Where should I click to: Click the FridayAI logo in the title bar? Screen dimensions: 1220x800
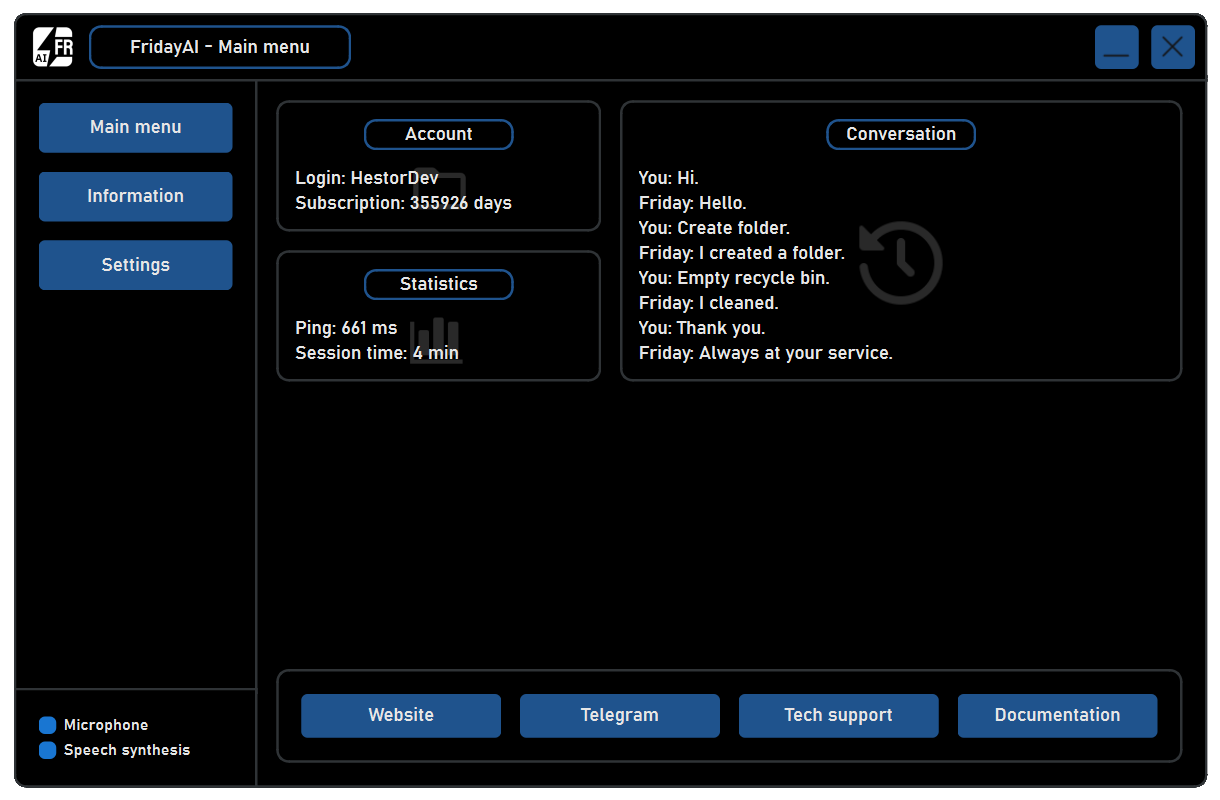(x=53, y=46)
